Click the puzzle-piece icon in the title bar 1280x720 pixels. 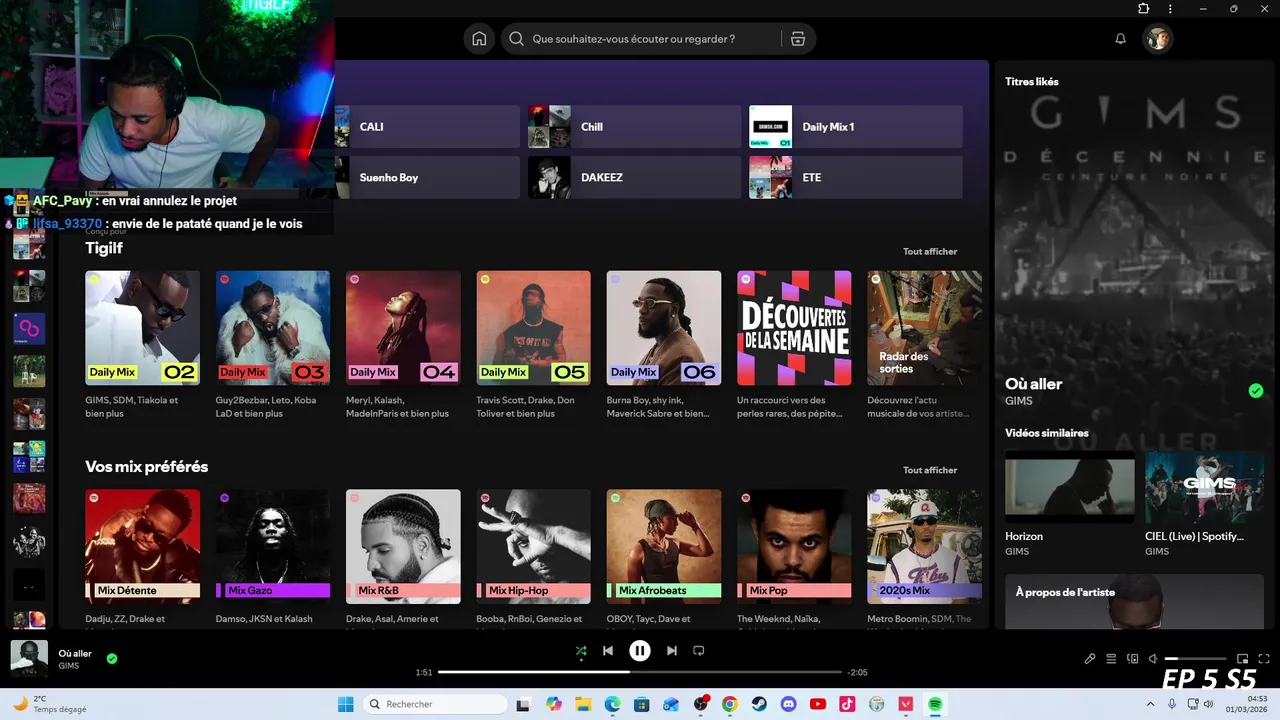1143,9
